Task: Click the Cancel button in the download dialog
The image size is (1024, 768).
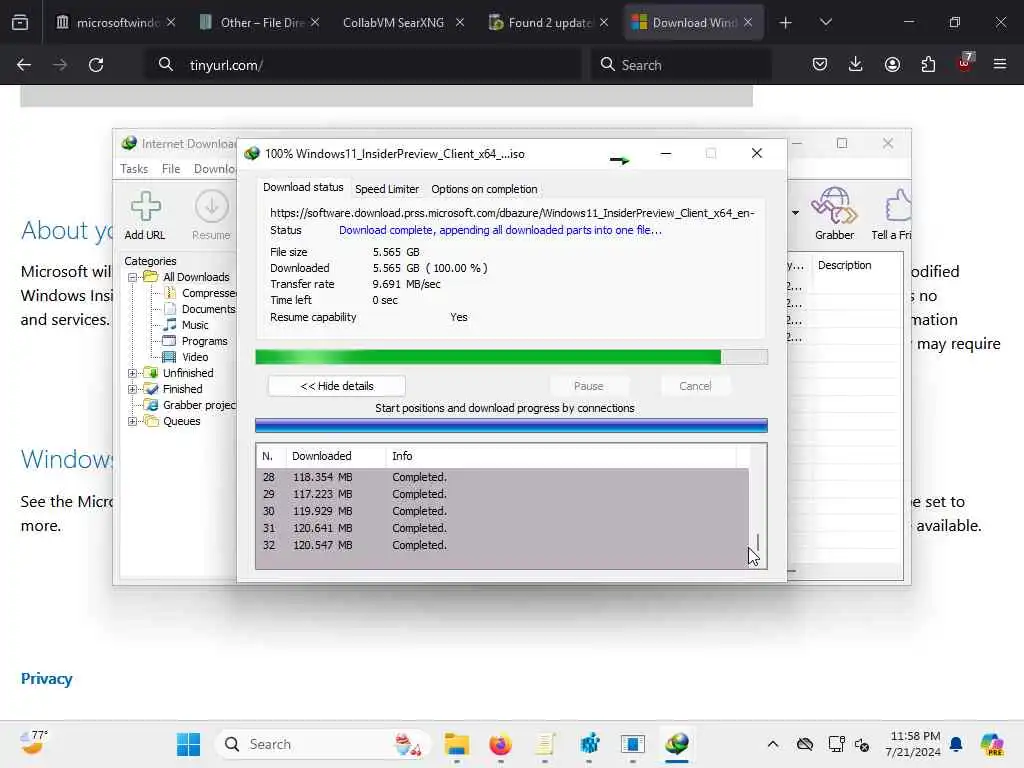Action: 695,386
